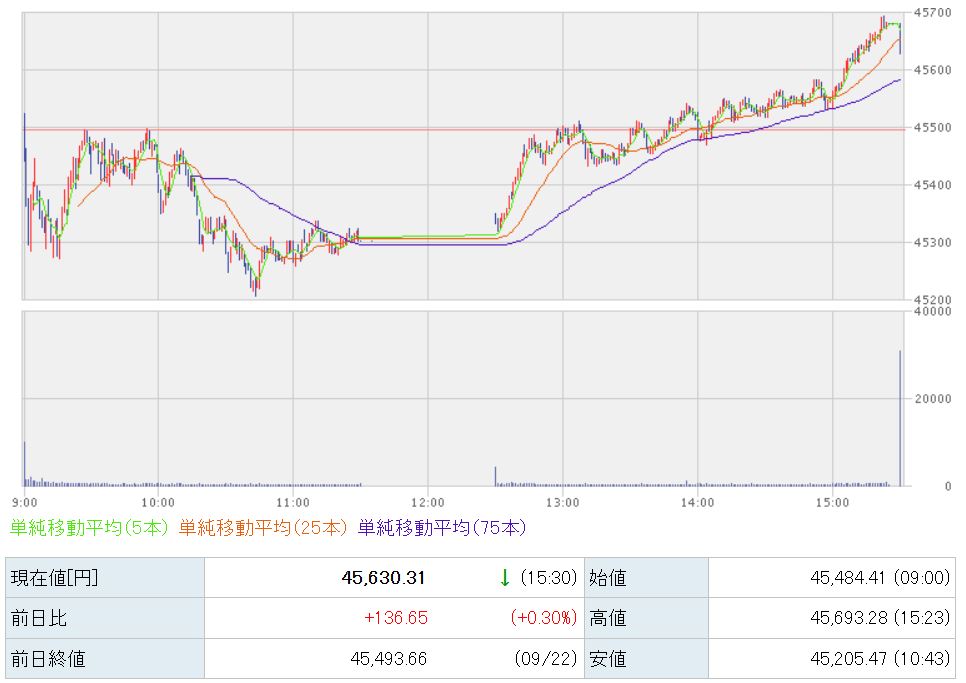Viewport: 966px width, 683px height.
Task: Click the 9:00 time axis label
Action: coord(25,503)
